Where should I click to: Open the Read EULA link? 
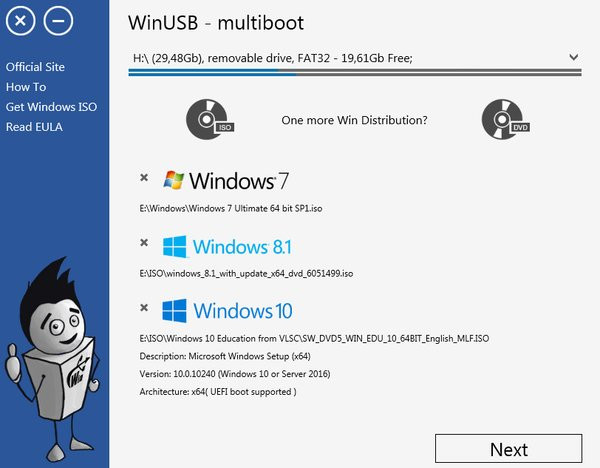click(34, 127)
